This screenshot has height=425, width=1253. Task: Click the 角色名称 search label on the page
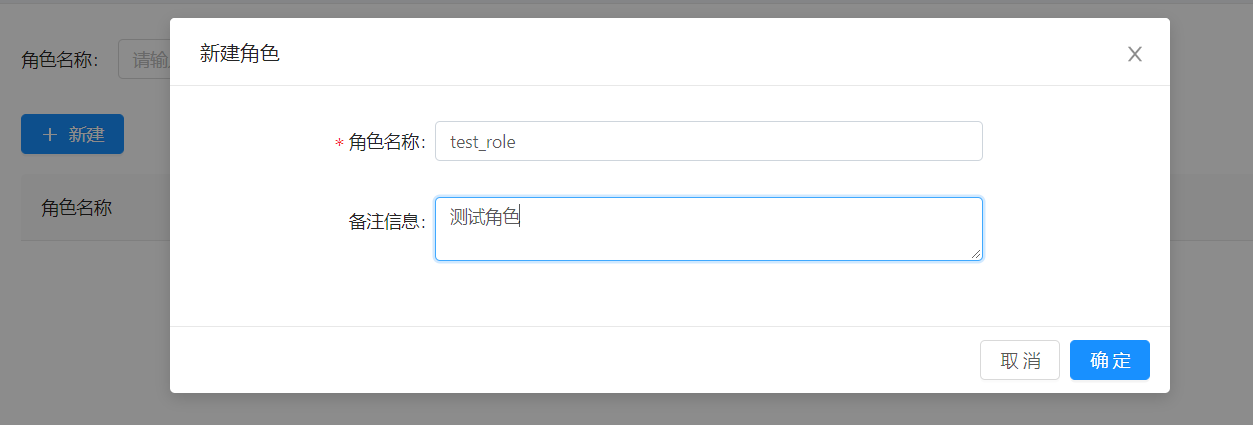tap(60, 60)
